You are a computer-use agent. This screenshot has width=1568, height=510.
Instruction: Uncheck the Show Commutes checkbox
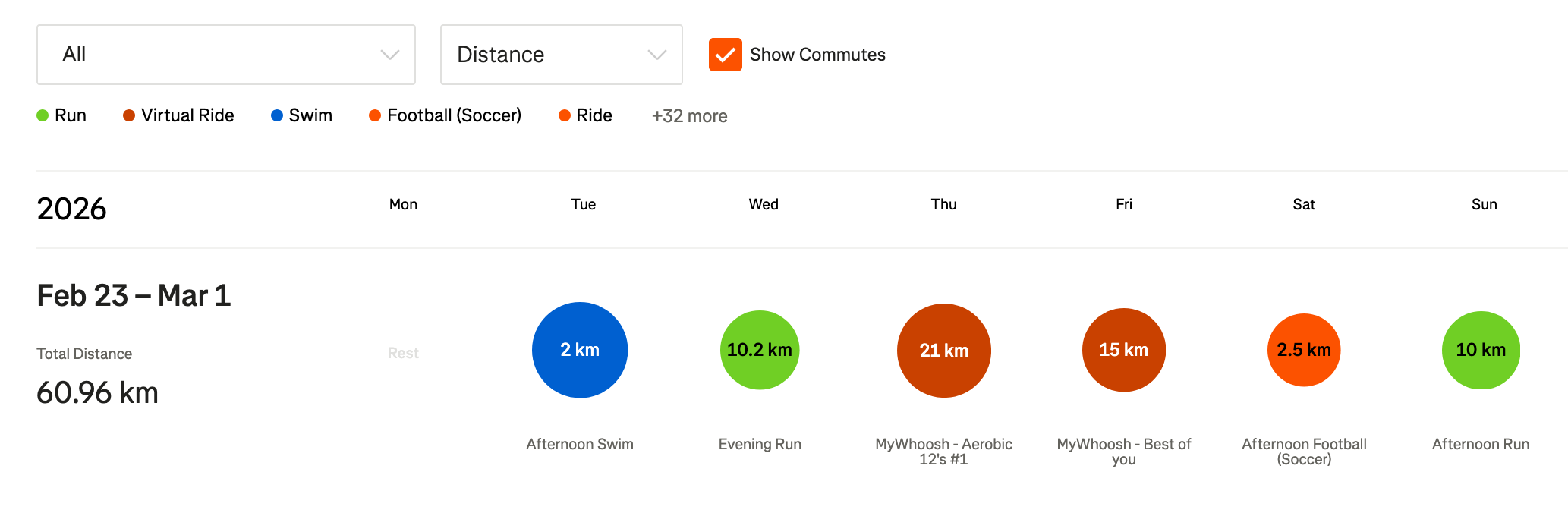(725, 55)
